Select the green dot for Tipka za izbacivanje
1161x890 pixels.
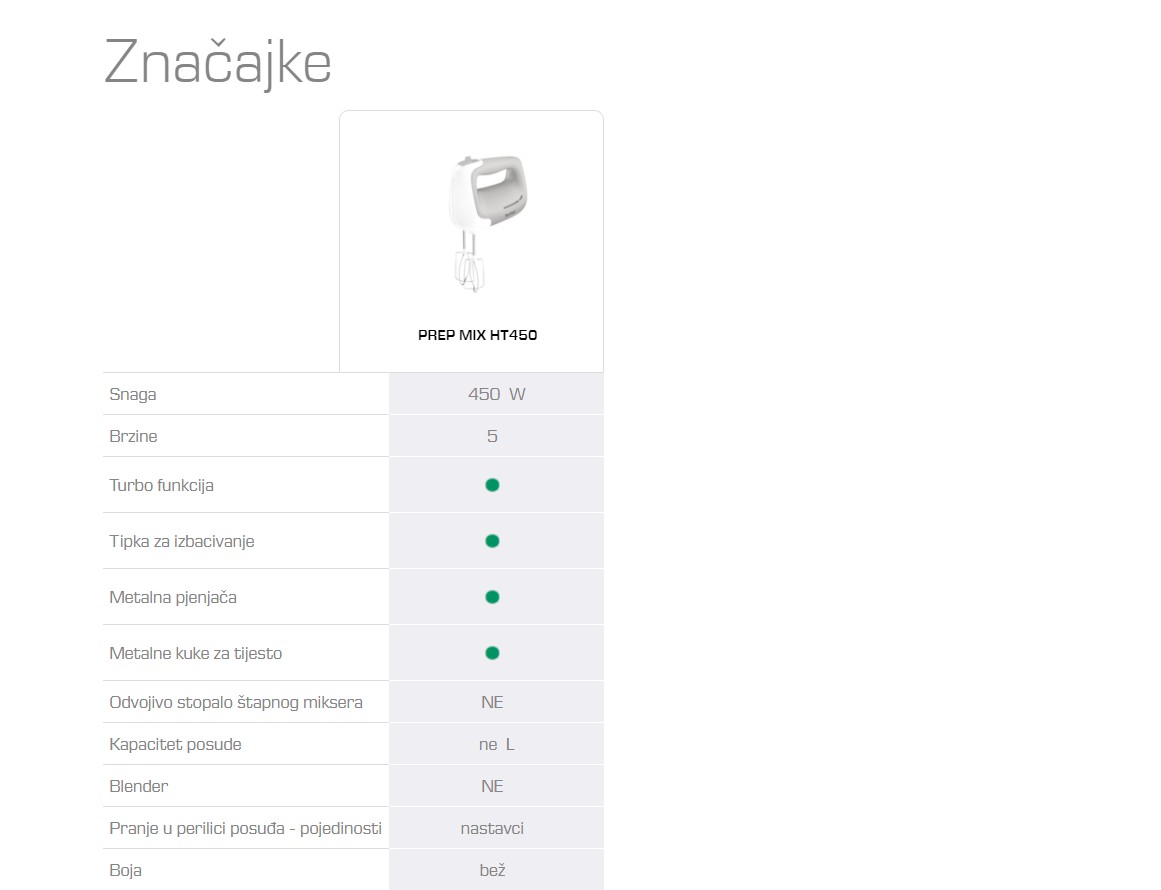coord(492,541)
